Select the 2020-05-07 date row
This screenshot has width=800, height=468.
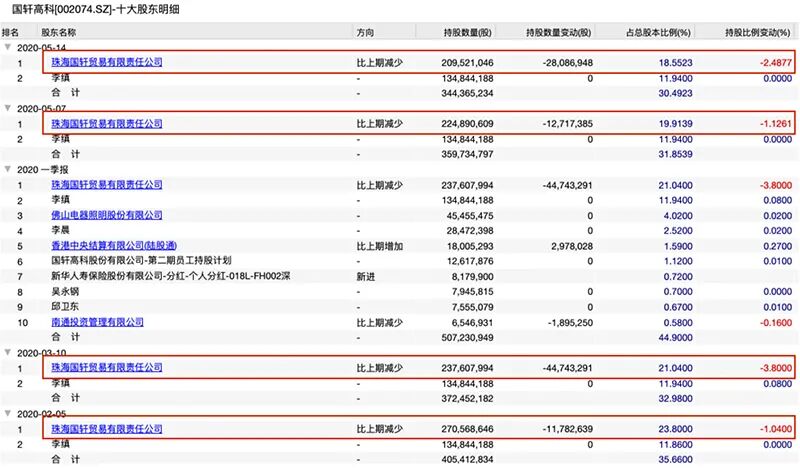click(x=42, y=109)
